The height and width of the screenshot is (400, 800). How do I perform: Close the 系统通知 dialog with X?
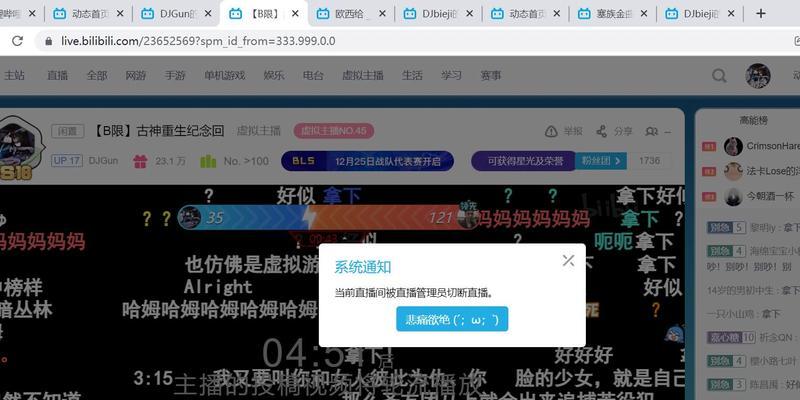pos(568,260)
